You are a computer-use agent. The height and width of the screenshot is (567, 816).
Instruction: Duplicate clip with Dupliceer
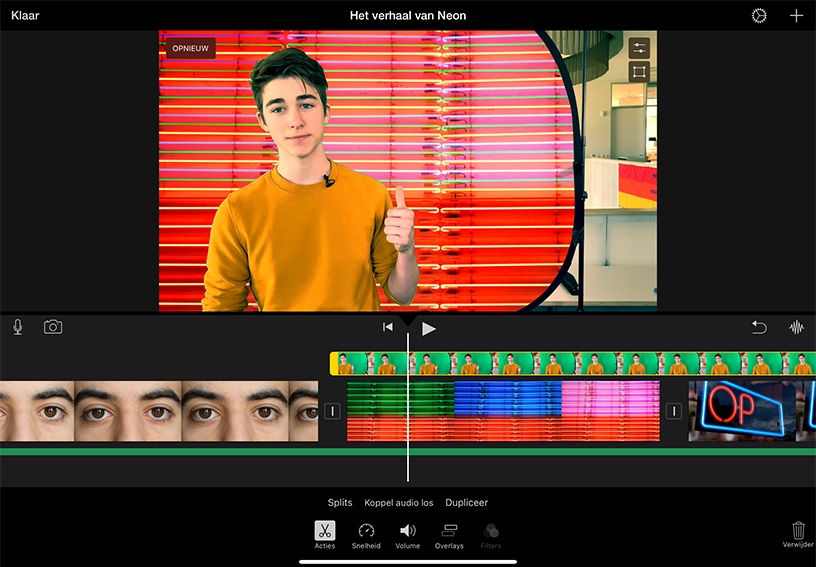pos(466,502)
